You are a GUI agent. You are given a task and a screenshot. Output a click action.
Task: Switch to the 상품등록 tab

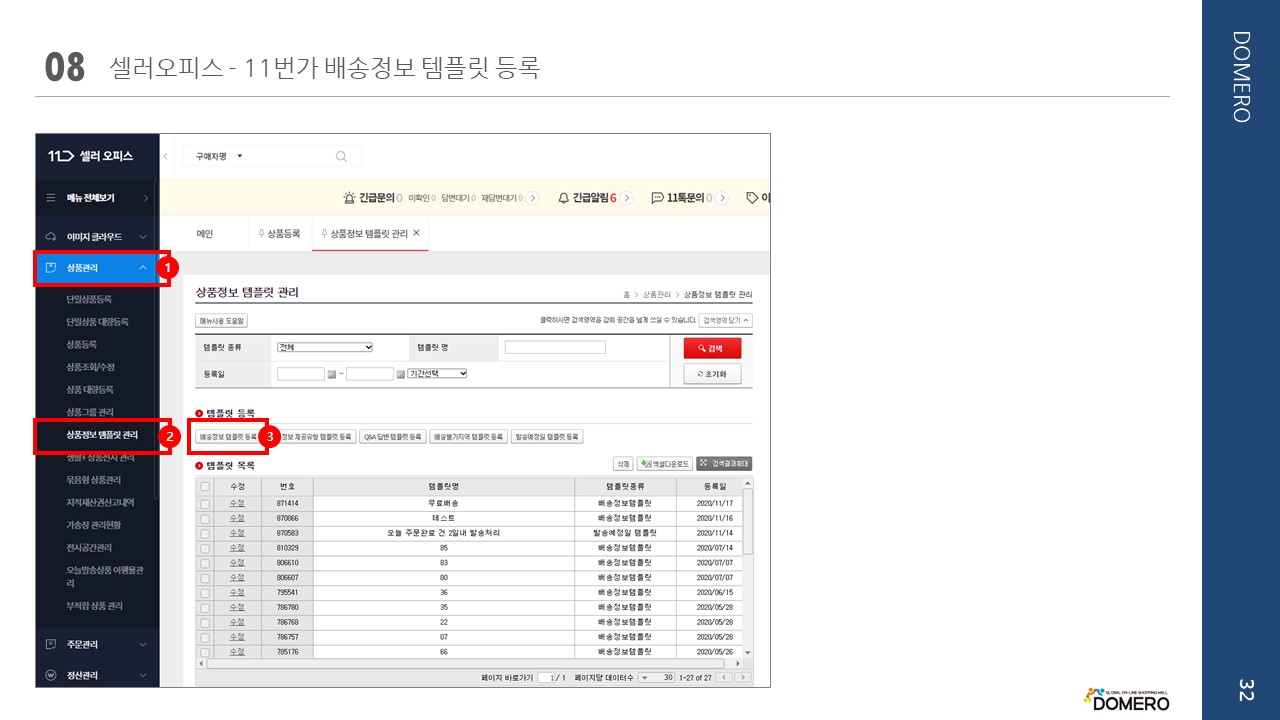pos(278,233)
